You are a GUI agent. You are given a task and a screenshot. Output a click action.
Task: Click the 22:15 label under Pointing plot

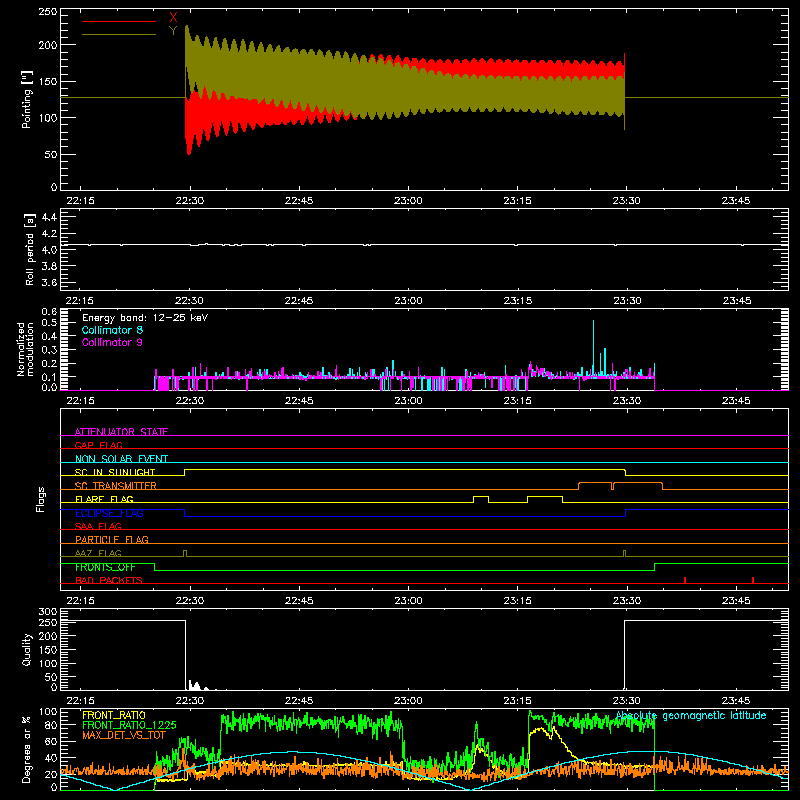pos(80,201)
